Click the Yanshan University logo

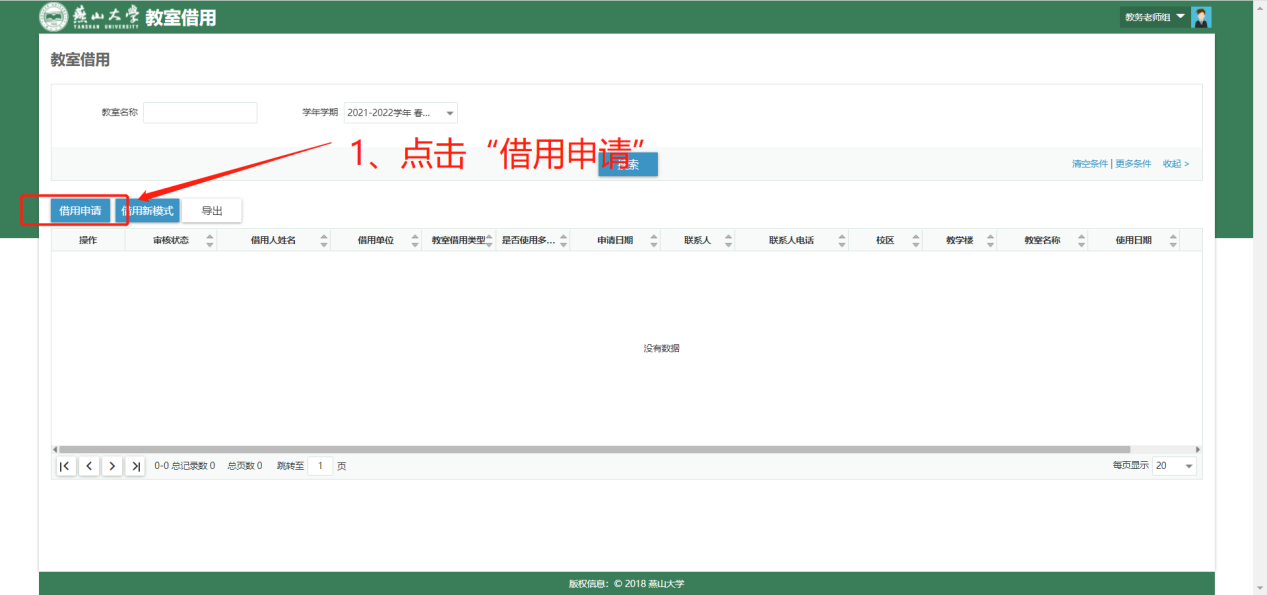click(x=90, y=17)
